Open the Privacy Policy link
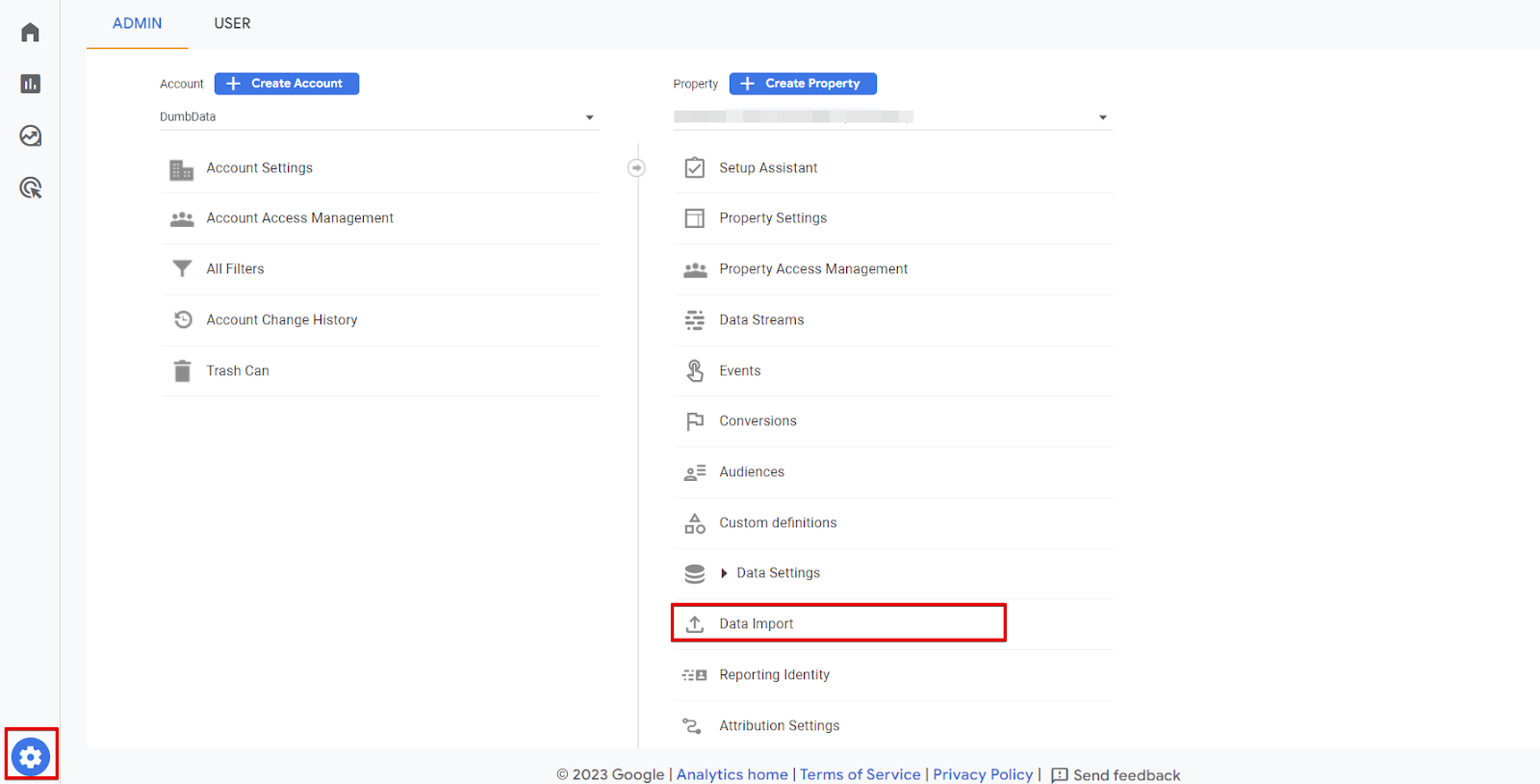This screenshot has height=784, width=1540. [982, 774]
